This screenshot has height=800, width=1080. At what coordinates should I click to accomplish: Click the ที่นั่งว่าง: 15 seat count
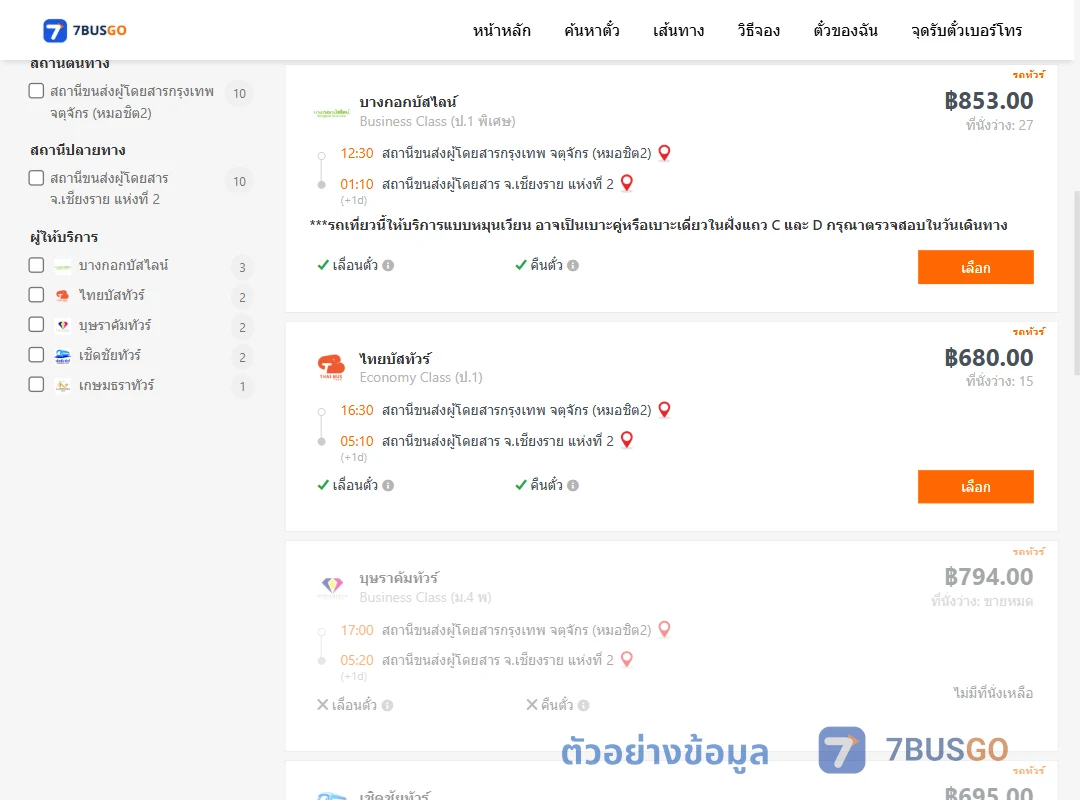999,381
